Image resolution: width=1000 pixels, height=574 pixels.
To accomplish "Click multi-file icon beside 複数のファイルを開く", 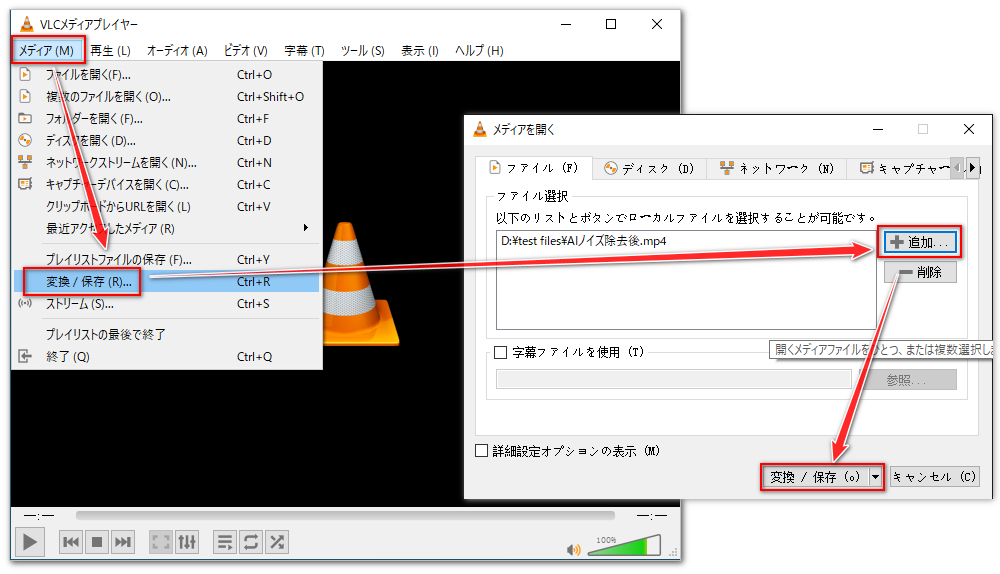I will click(25, 96).
